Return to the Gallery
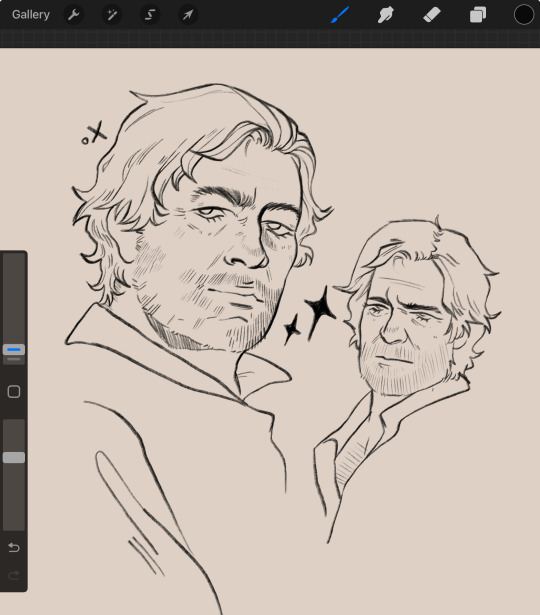Screen dimensions: 540x615 coord(31,15)
